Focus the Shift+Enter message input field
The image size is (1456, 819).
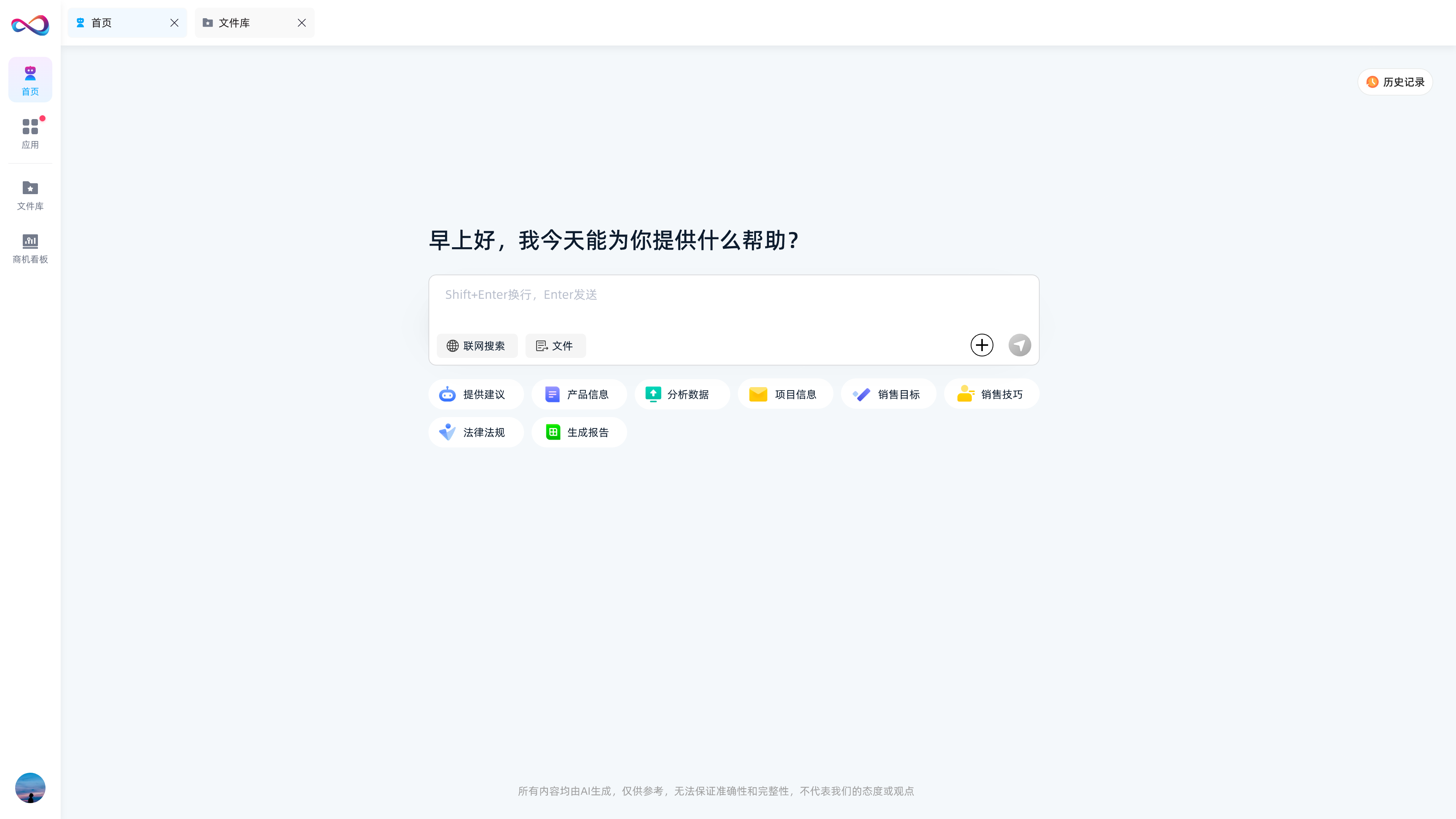[x=733, y=303]
